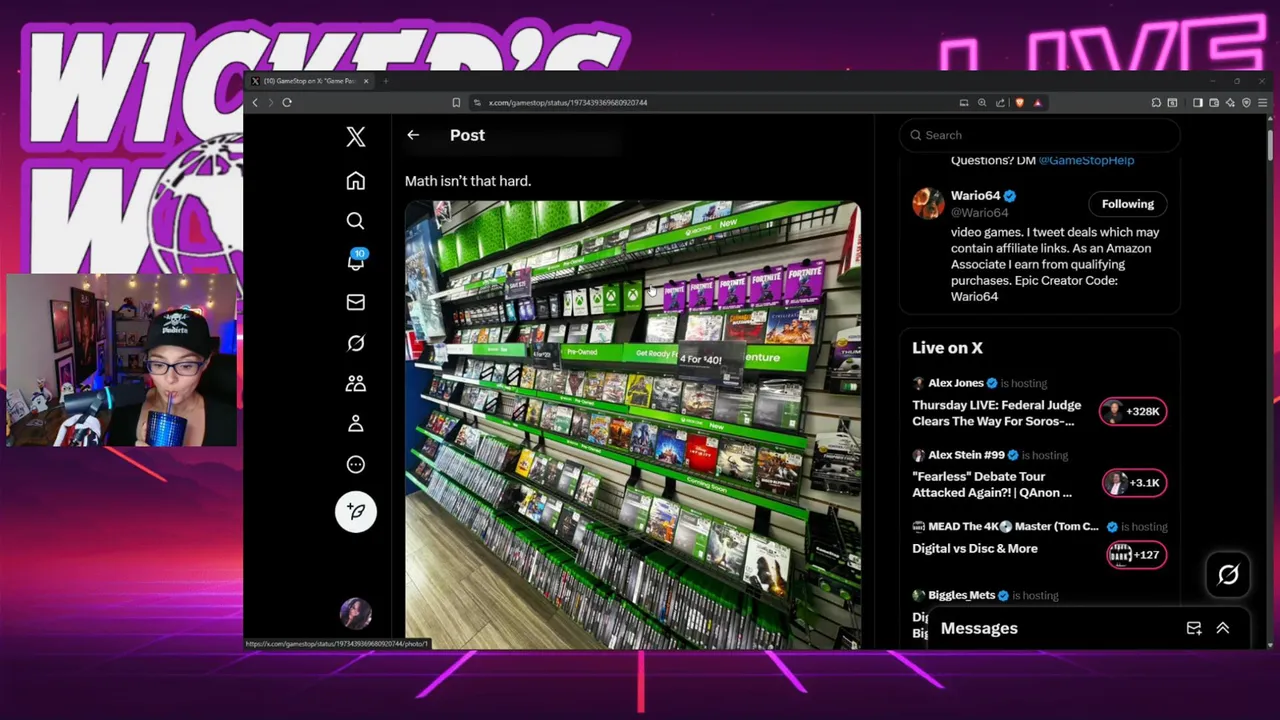Viewport: 1280px width, 720px height.
Task: Click the address bar URL
Action: click(568, 102)
